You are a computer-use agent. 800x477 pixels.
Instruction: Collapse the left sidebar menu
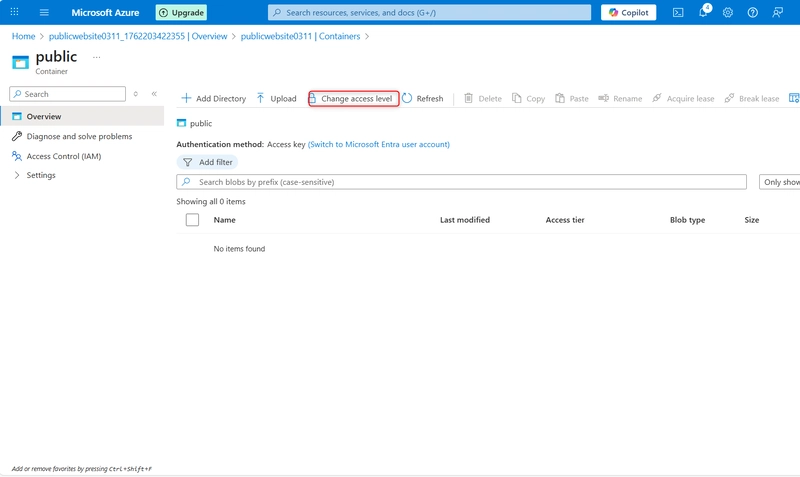154,94
